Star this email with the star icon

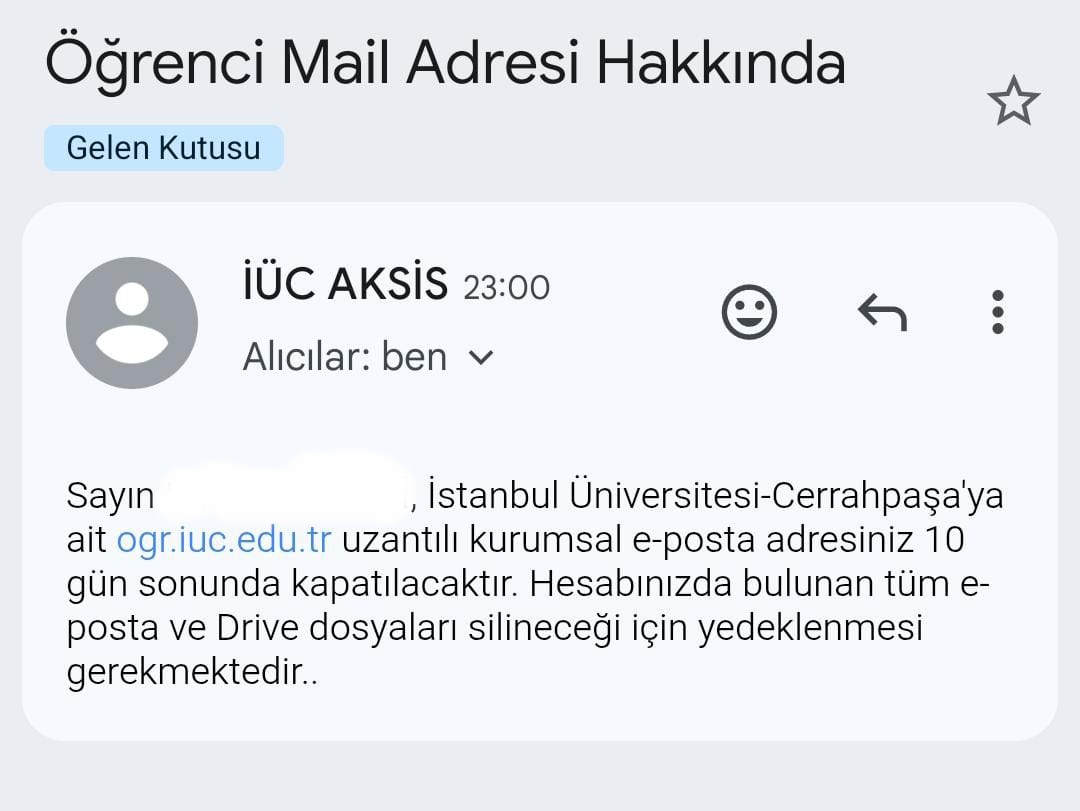[1013, 101]
